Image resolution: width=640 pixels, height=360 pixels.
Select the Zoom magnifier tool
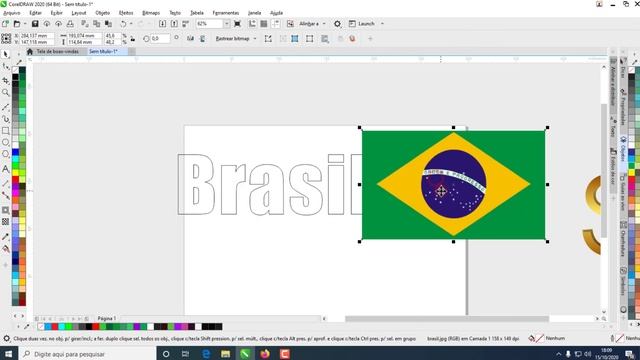click(x=5, y=93)
